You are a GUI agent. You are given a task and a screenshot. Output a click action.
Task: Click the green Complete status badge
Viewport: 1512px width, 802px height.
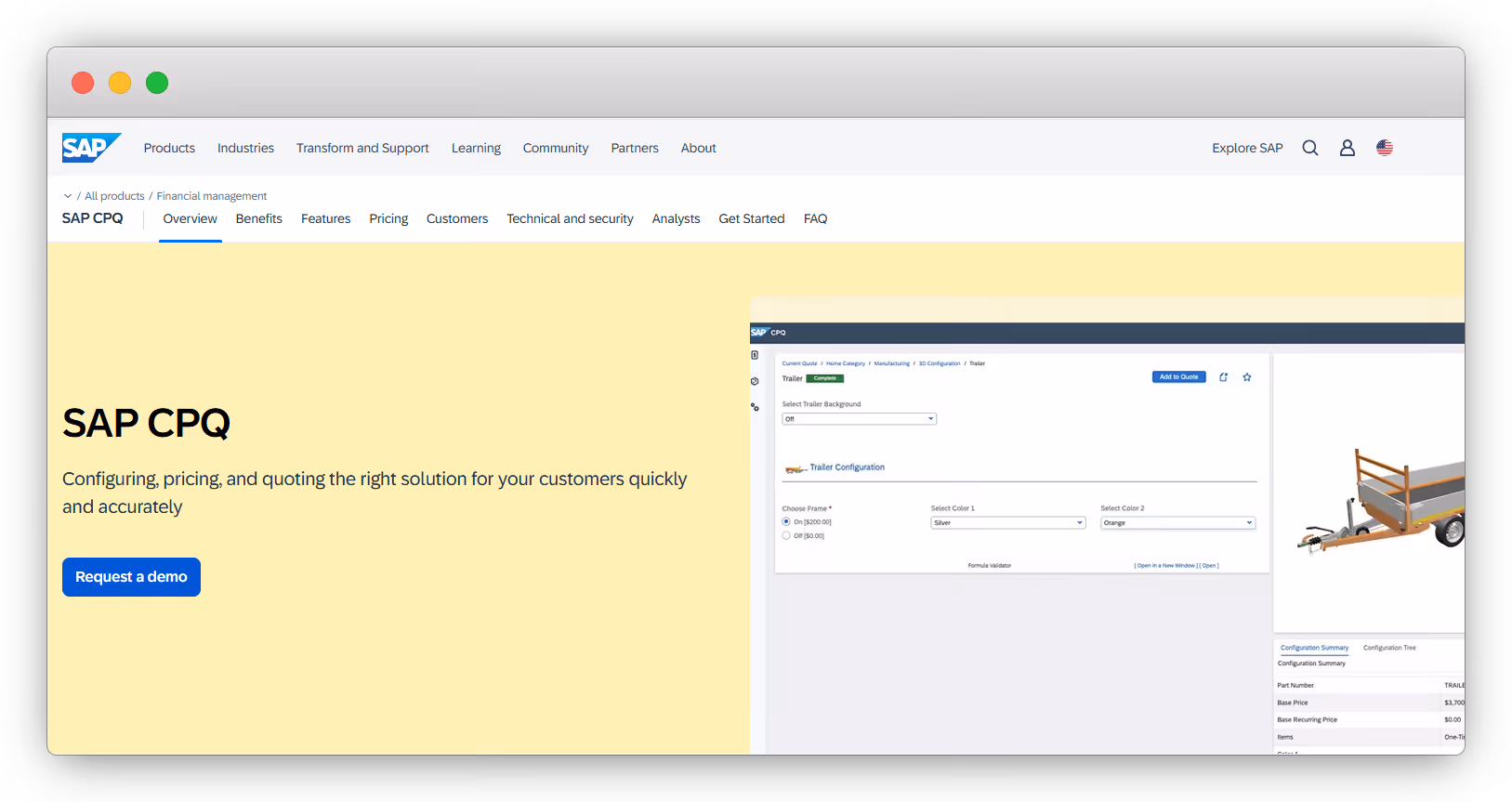(x=825, y=378)
